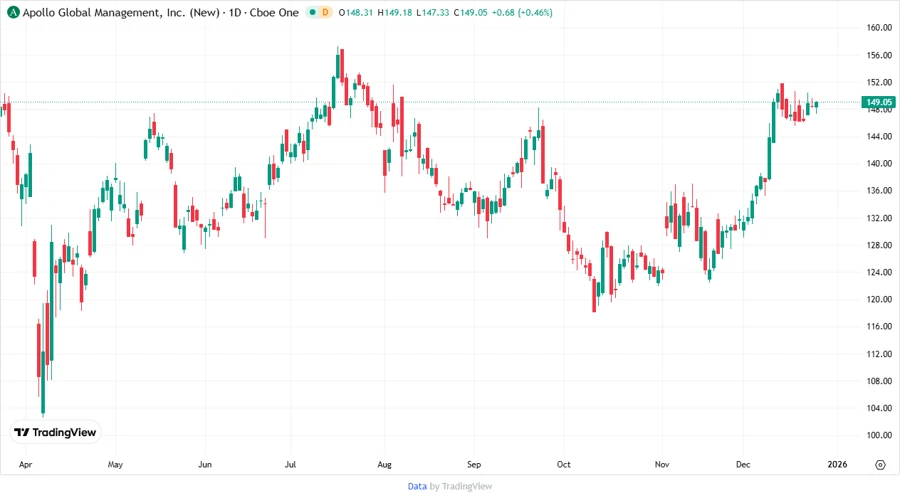Click the 'Nov' time axis label
This screenshot has height=498, width=900.
[x=662, y=465]
